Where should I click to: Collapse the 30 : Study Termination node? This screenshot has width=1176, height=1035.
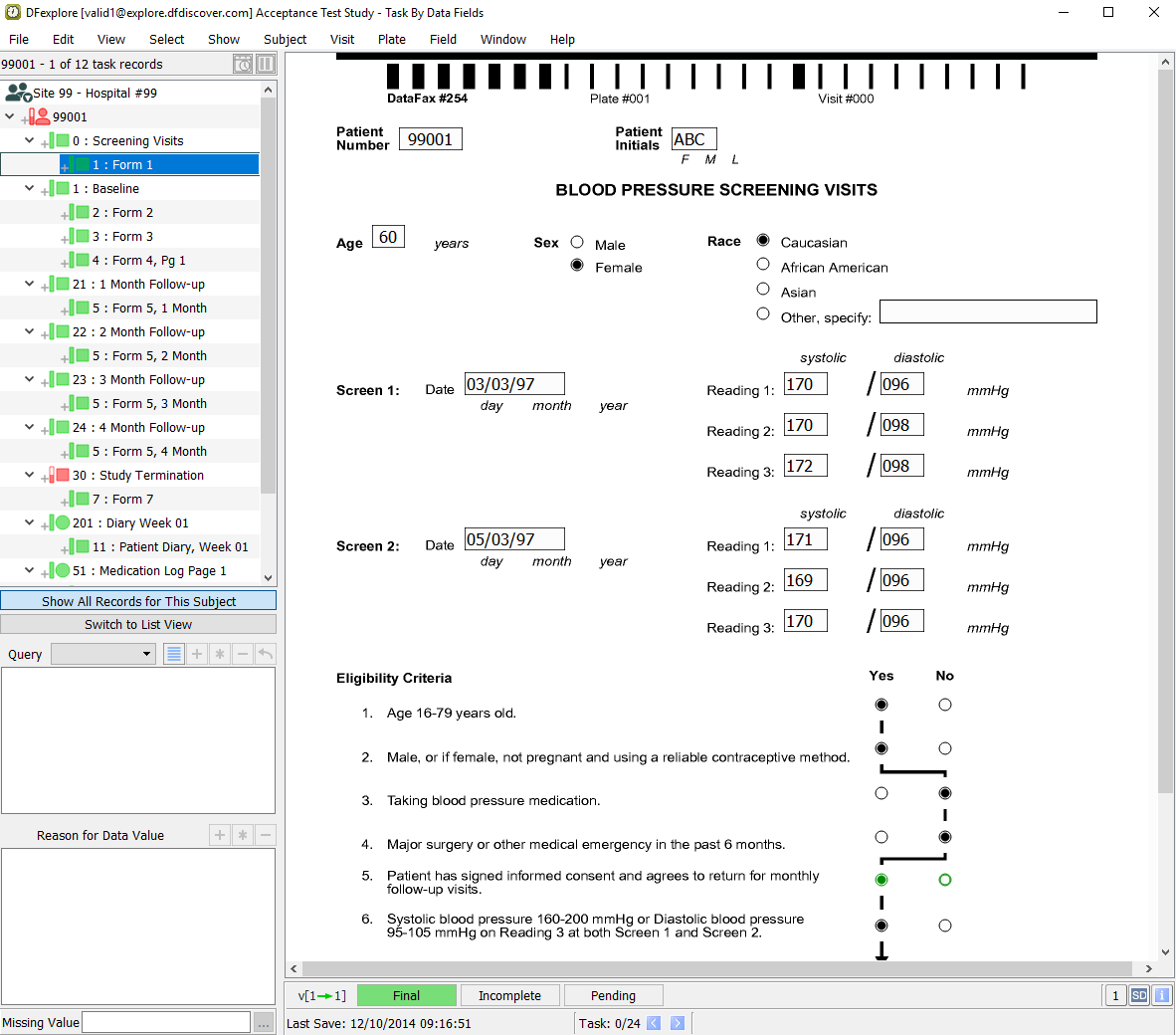(29, 475)
